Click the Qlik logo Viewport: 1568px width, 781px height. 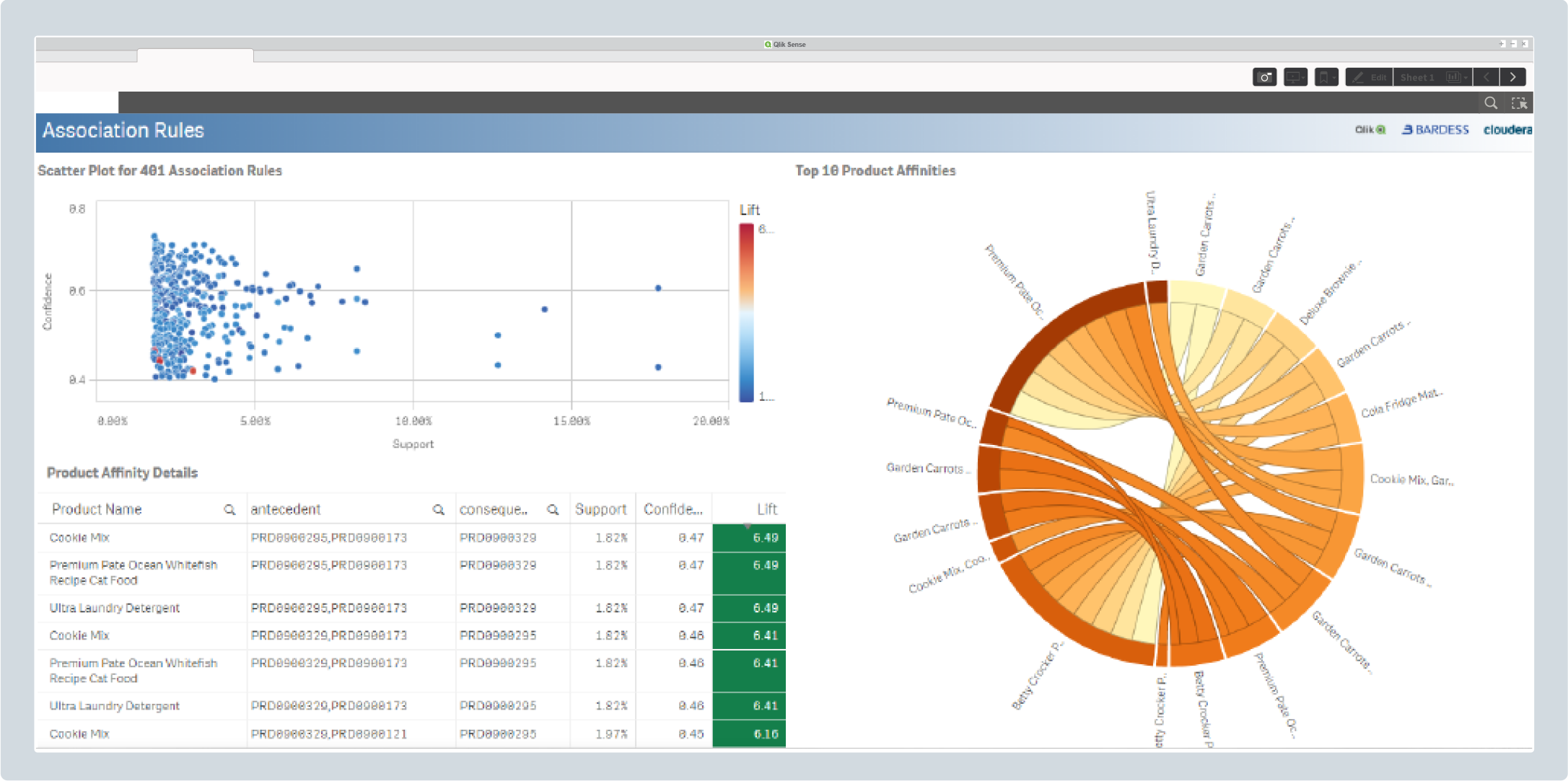[x=1370, y=130]
